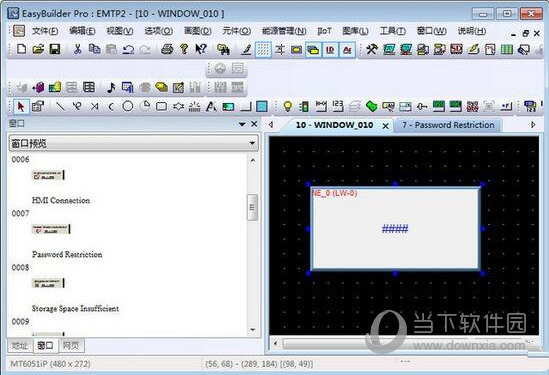Switch to the 地址 bottom tab

[x=20, y=346]
